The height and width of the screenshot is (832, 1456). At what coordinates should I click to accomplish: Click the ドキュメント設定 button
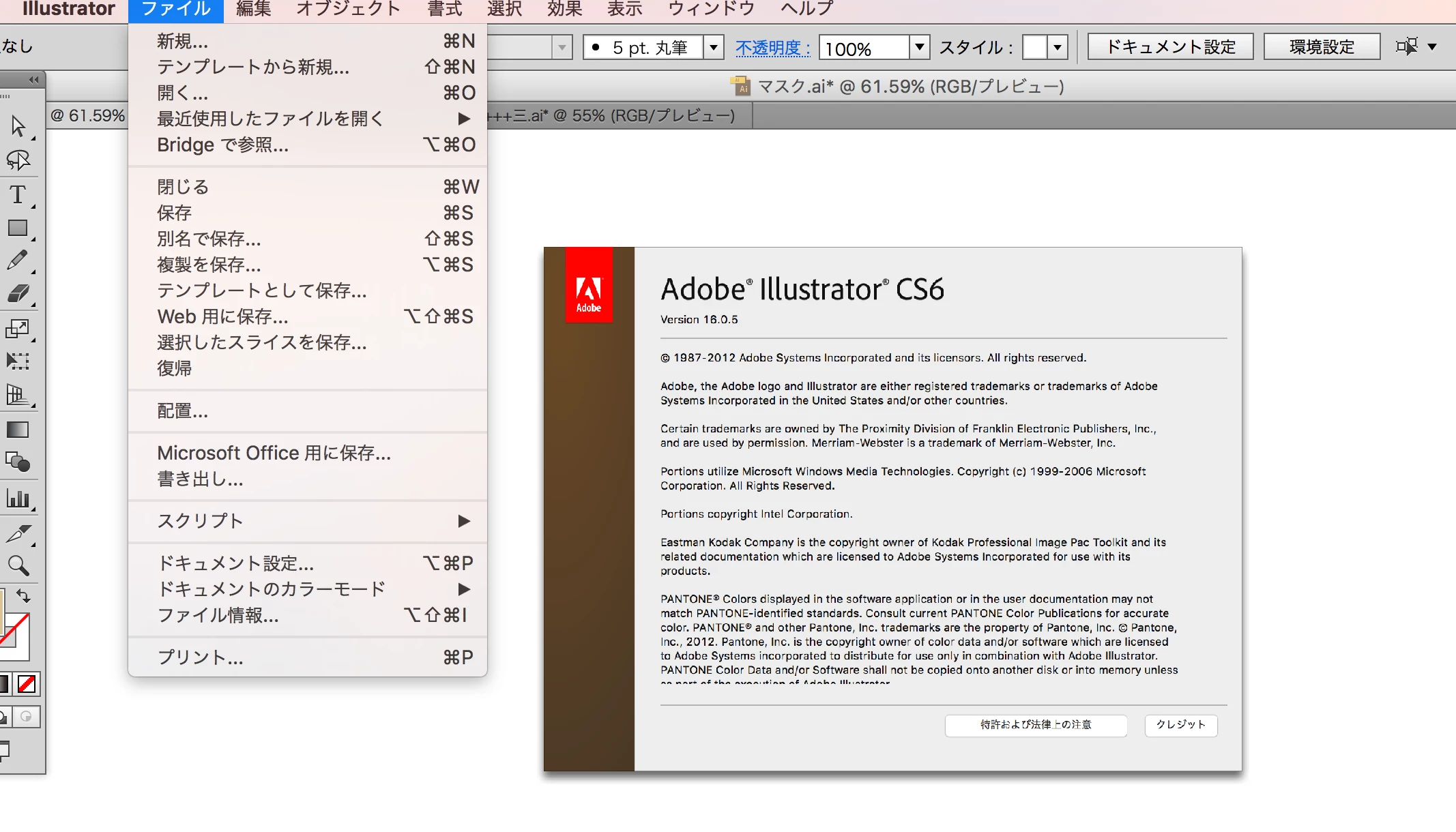1170,47
